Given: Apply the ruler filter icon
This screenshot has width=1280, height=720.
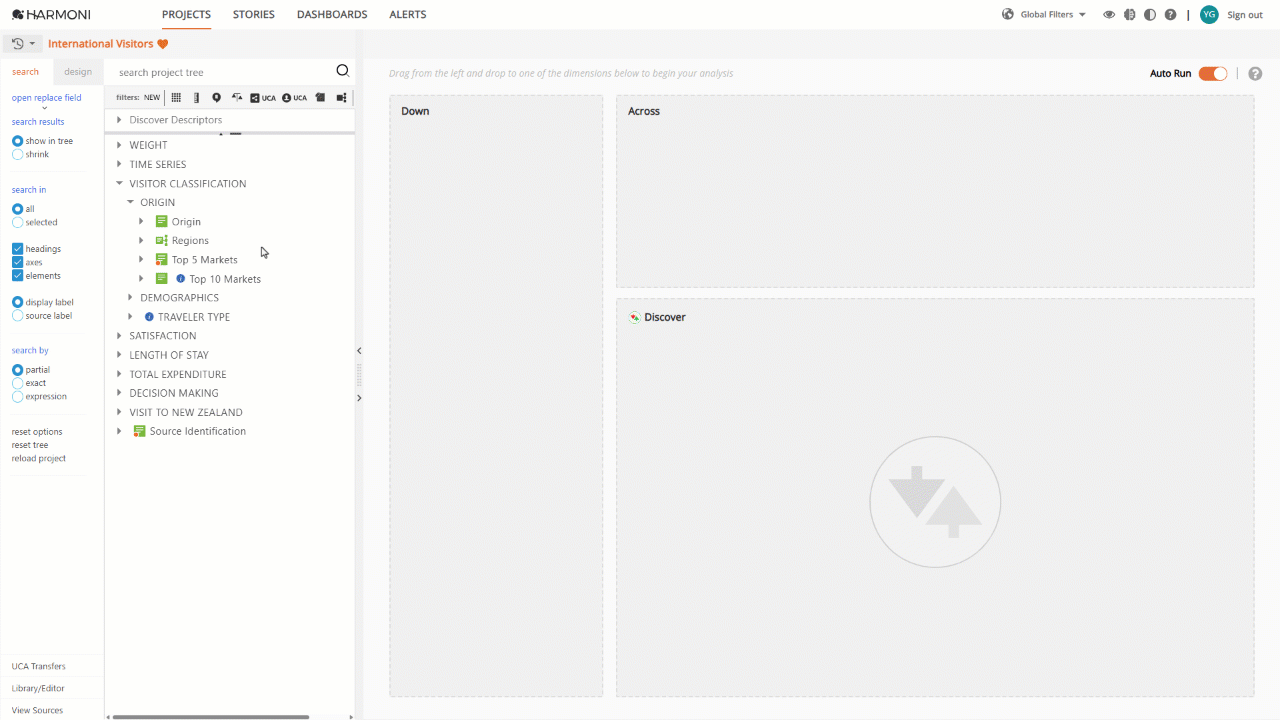Looking at the screenshot, I should (x=196, y=98).
